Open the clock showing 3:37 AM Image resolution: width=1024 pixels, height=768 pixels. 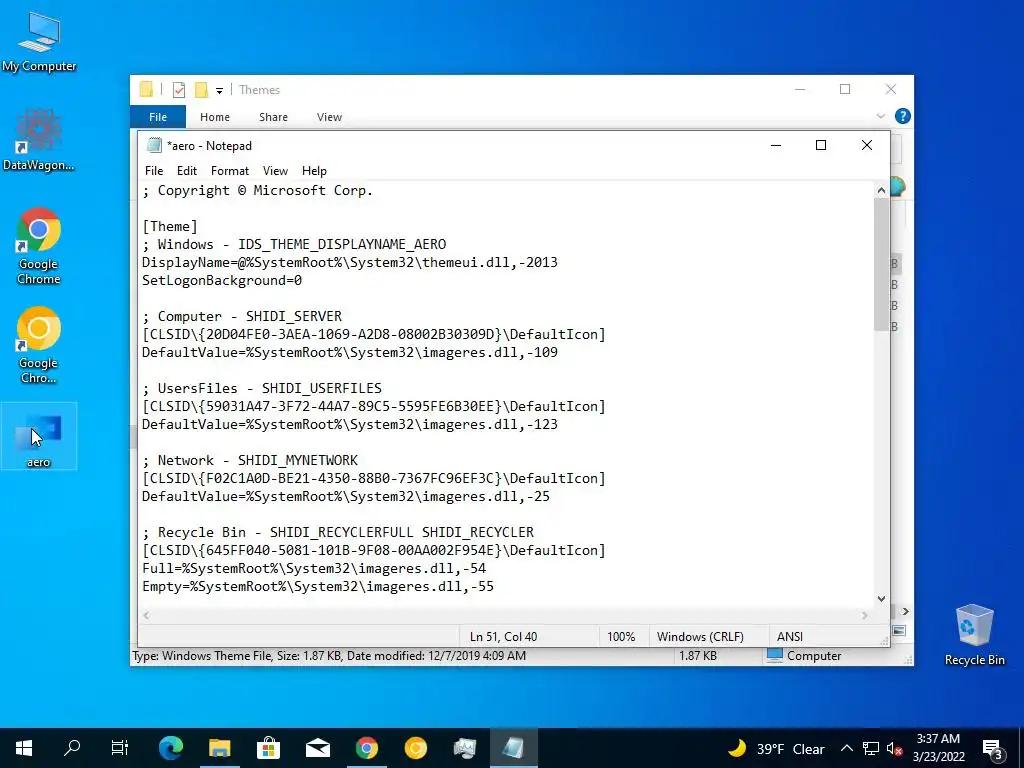938,748
